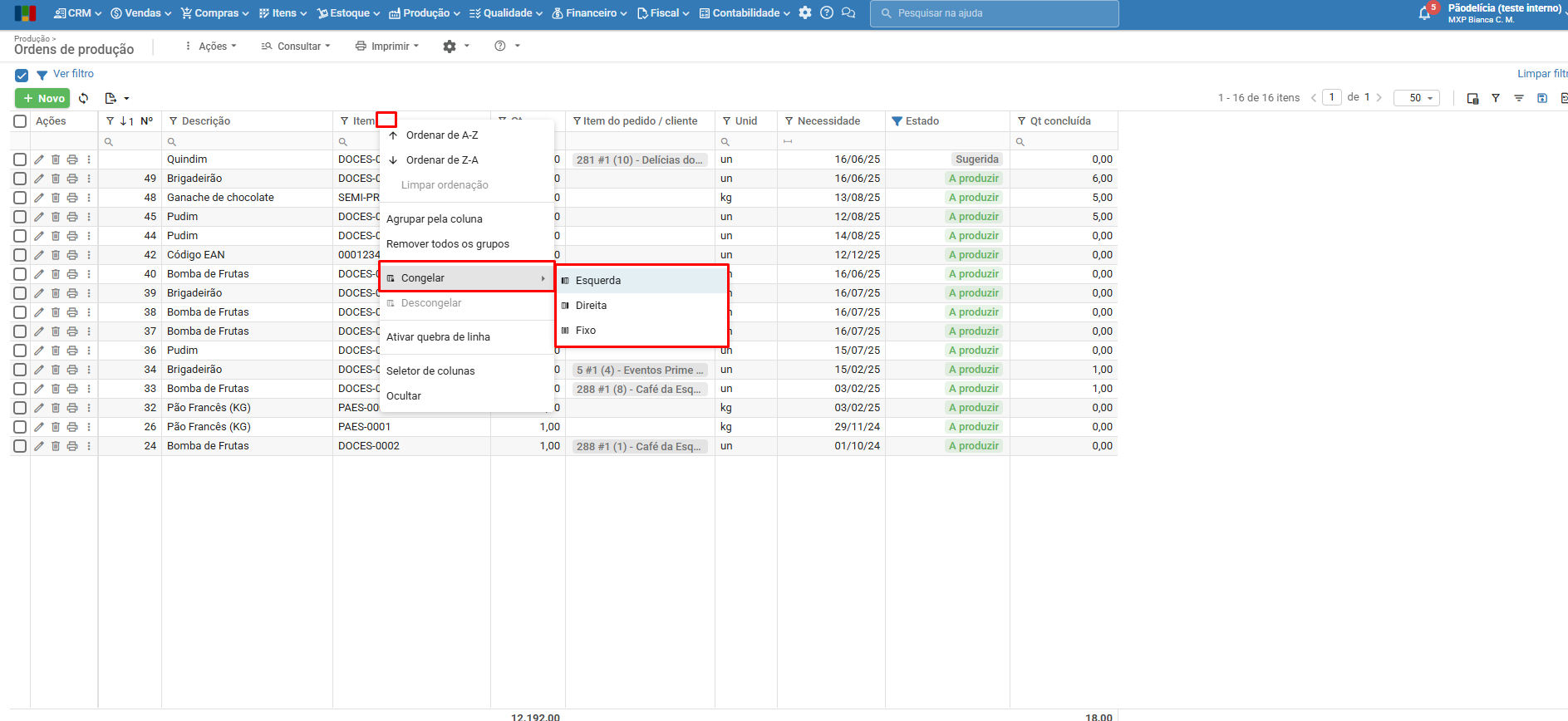Check the select-all rows checkbox in header
The height and width of the screenshot is (721, 1568).
(20, 121)
